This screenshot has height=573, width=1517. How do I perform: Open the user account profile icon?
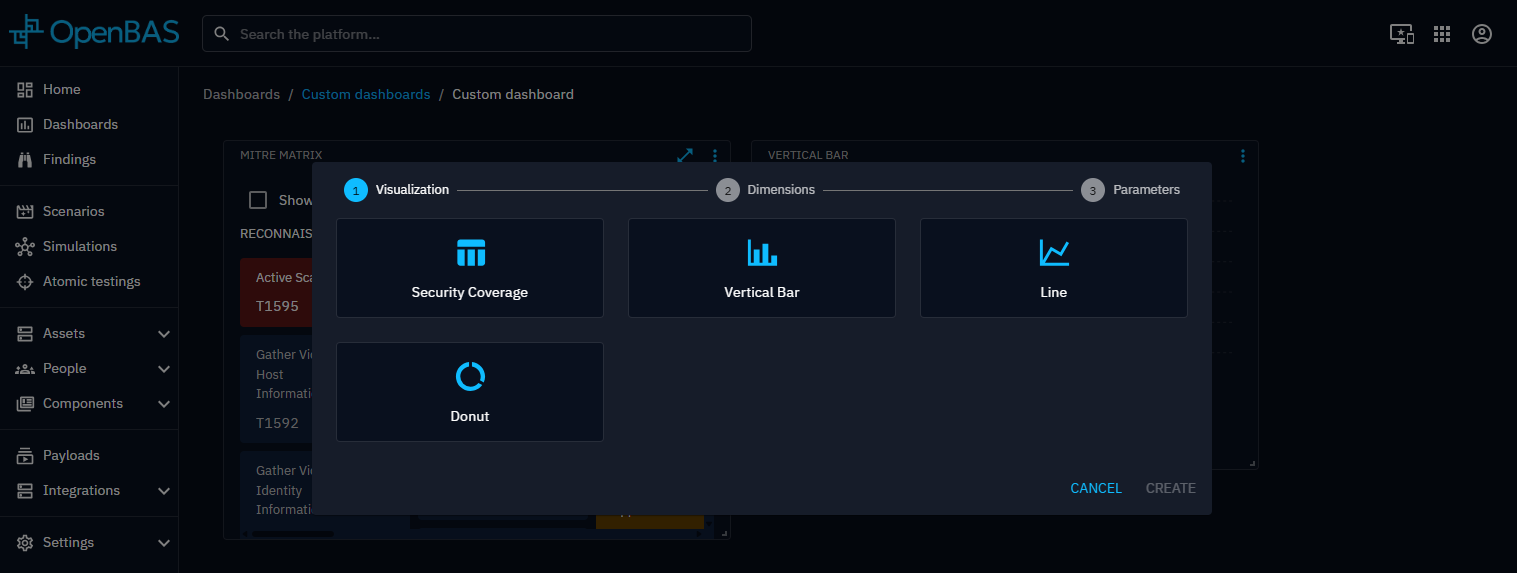(1481, 34)
